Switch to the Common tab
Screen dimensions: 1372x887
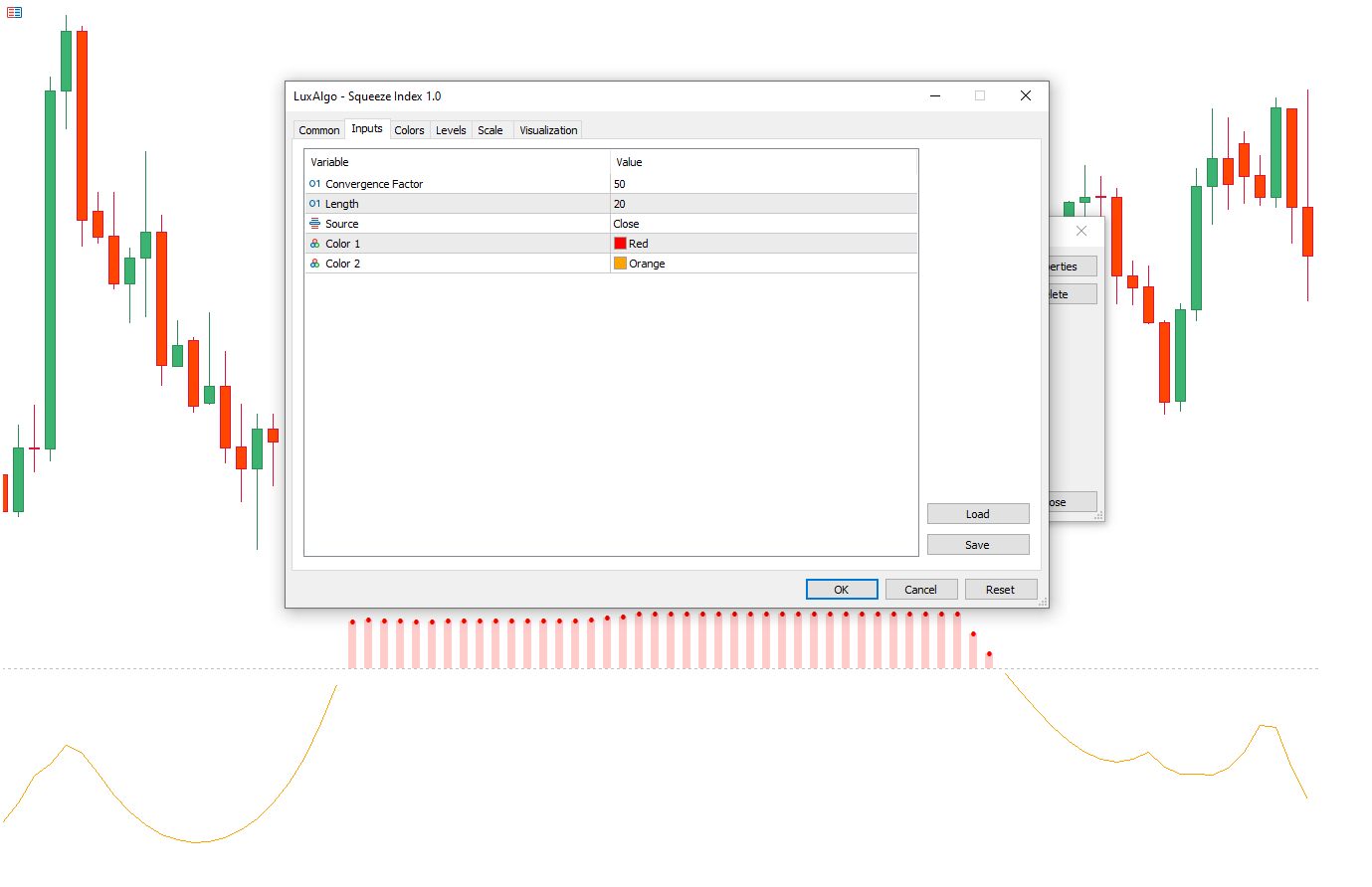318,130
